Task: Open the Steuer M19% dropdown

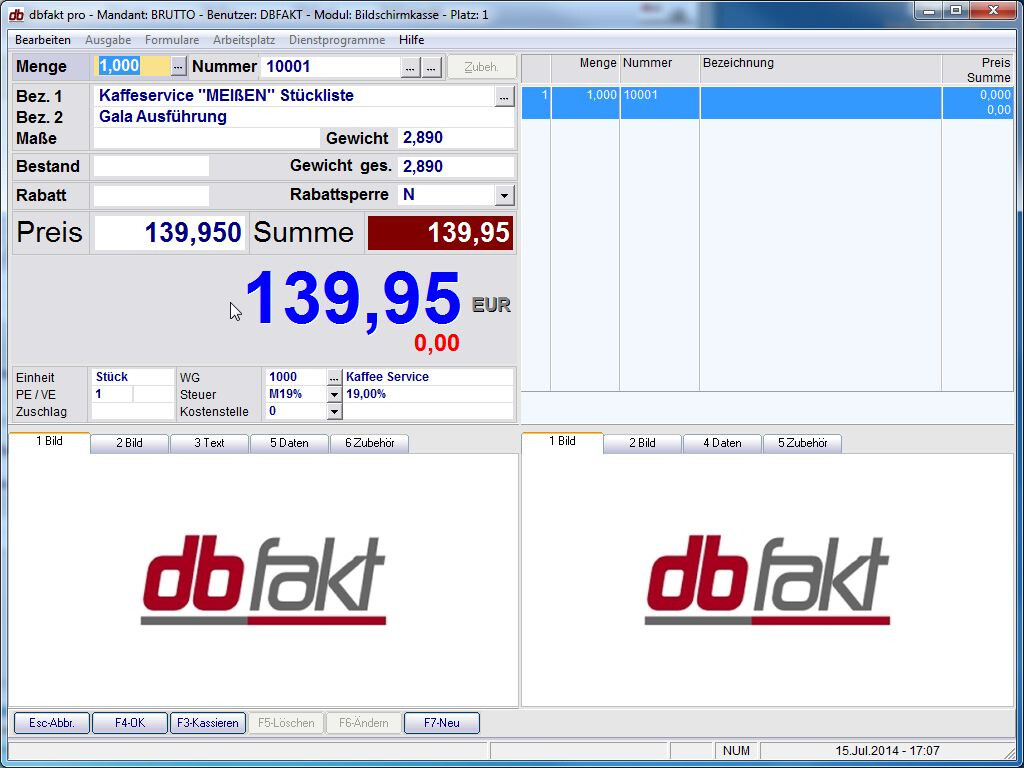Action: (334, 394)
